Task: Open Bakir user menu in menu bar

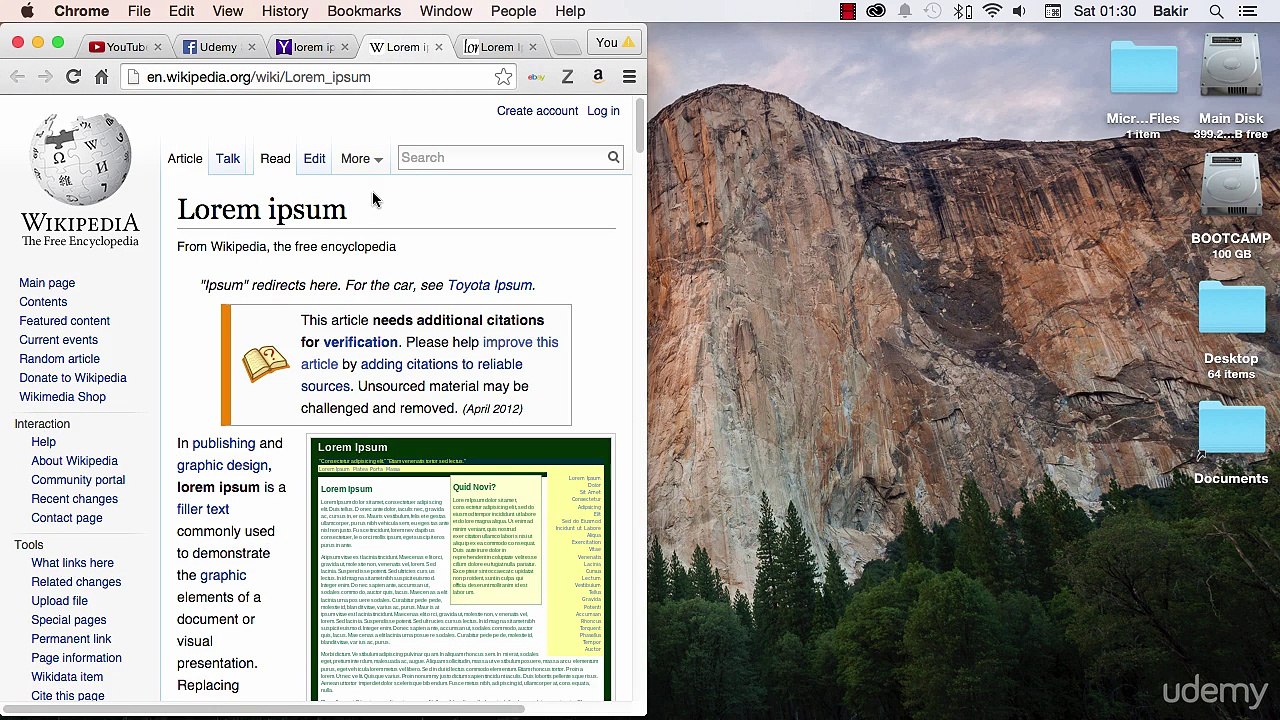Action: [x=1170, y=11]
